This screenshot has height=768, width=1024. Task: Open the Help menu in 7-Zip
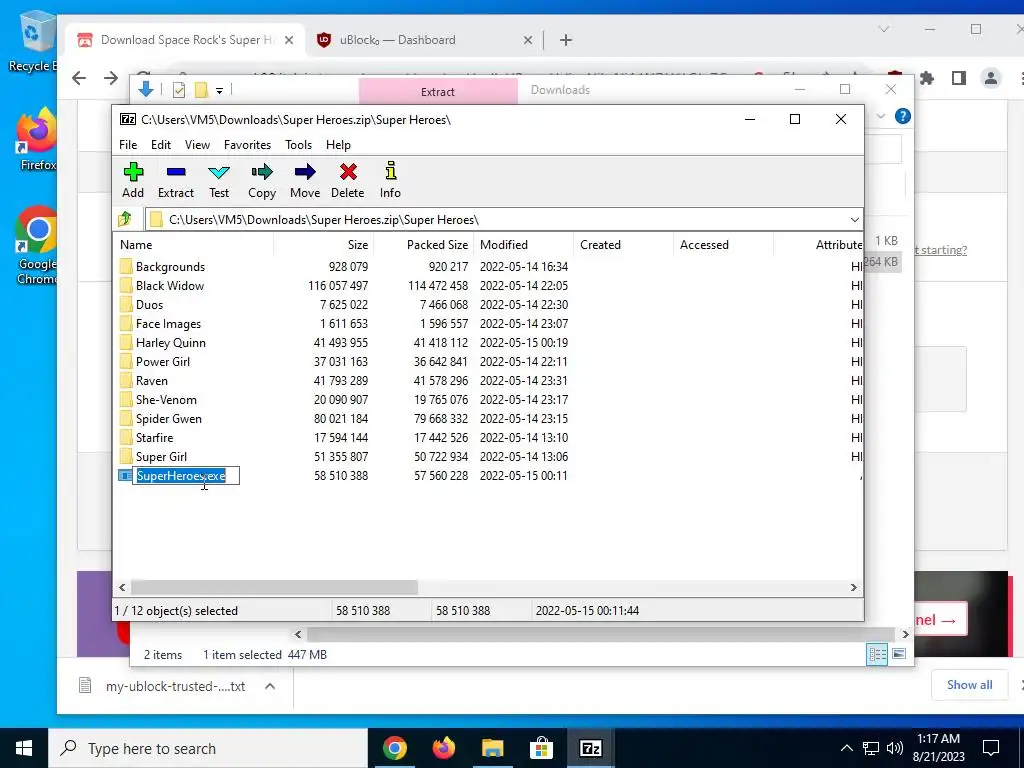(x=338, y=145)
